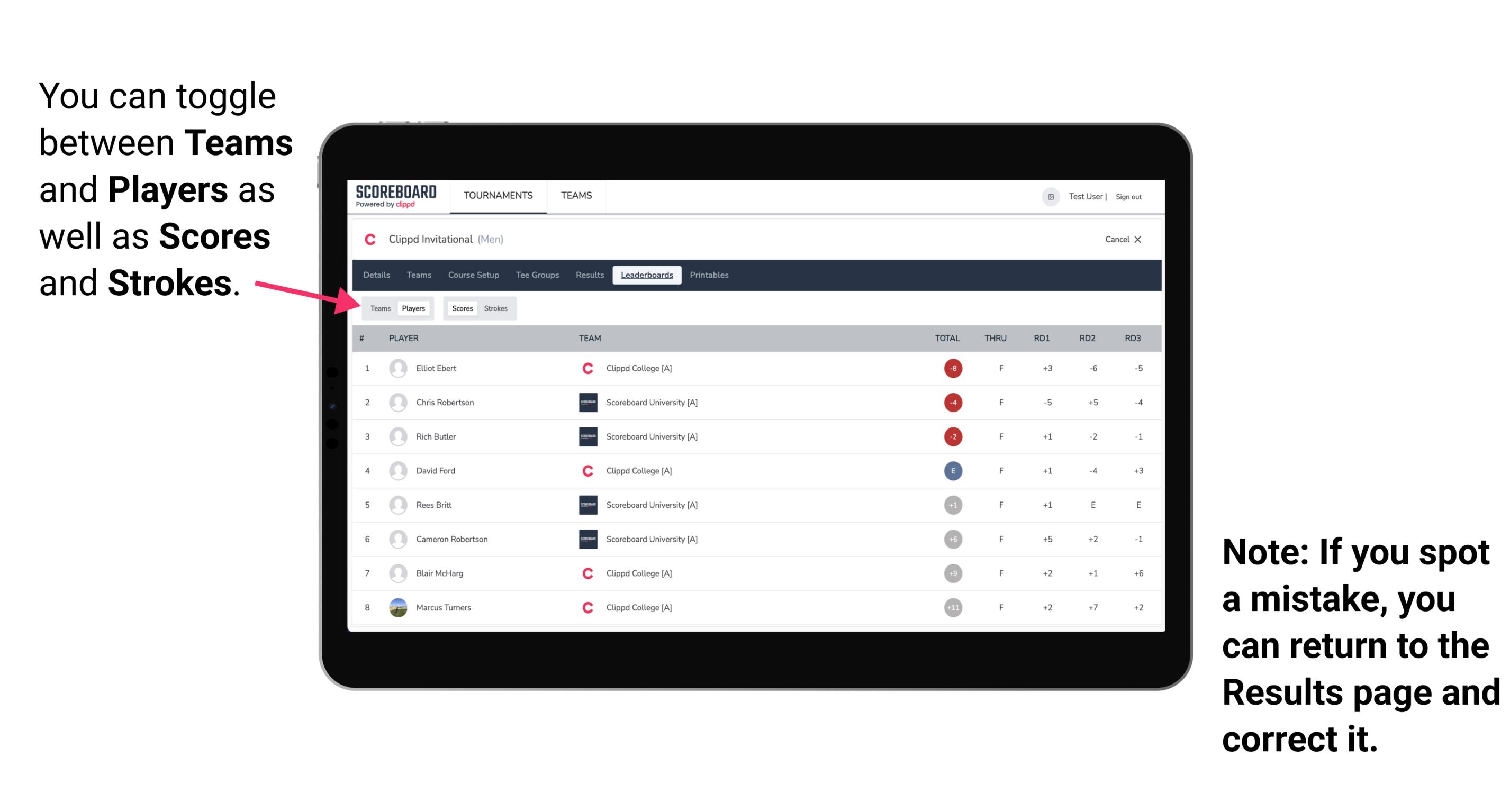Image resolution: width=1510 pixels, height=812 pixels.
Task: Open the Printables section
Action: (x=710, y=275)
